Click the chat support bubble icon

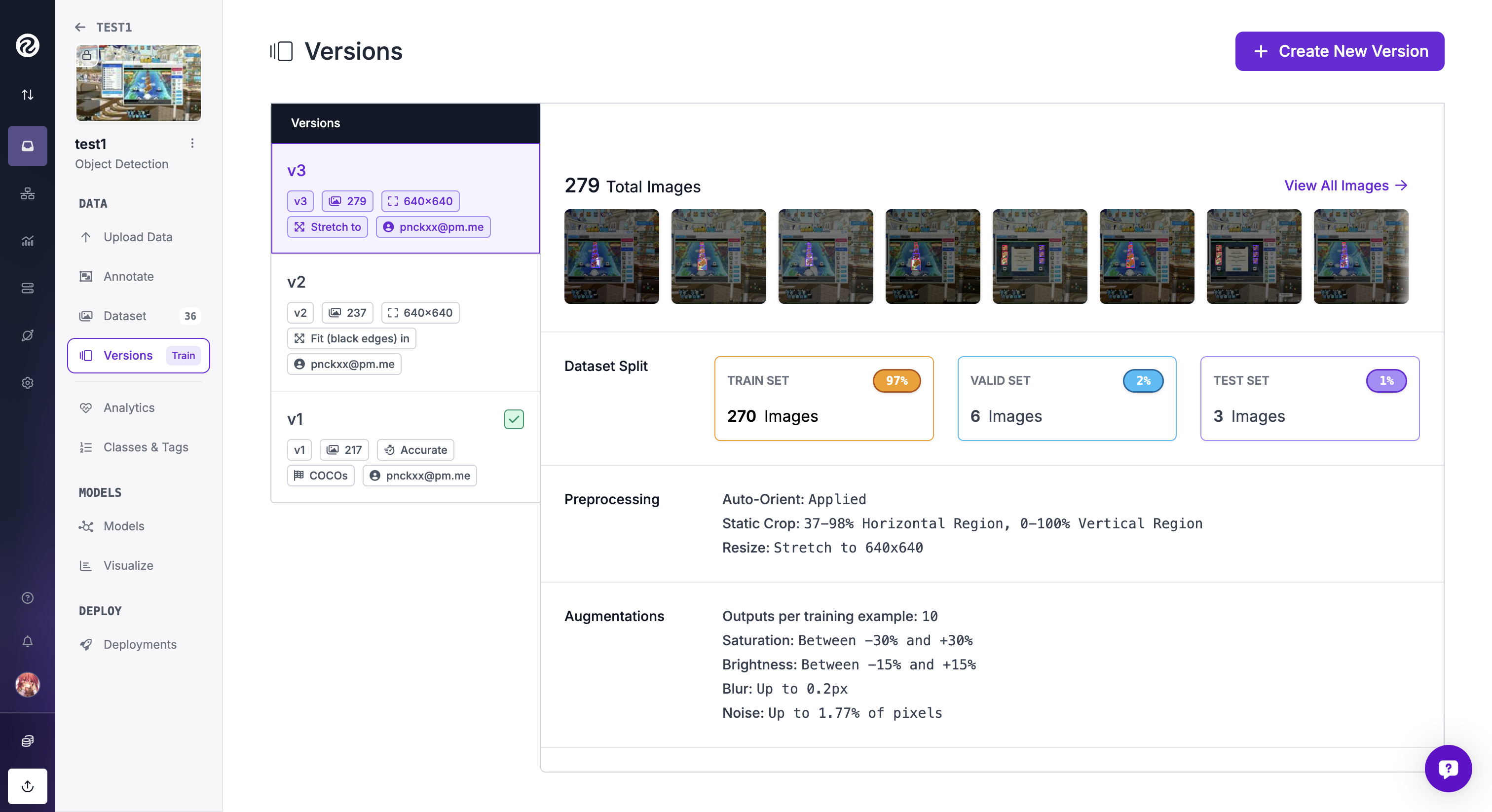pyautogui.click(x=1448, y=768)
